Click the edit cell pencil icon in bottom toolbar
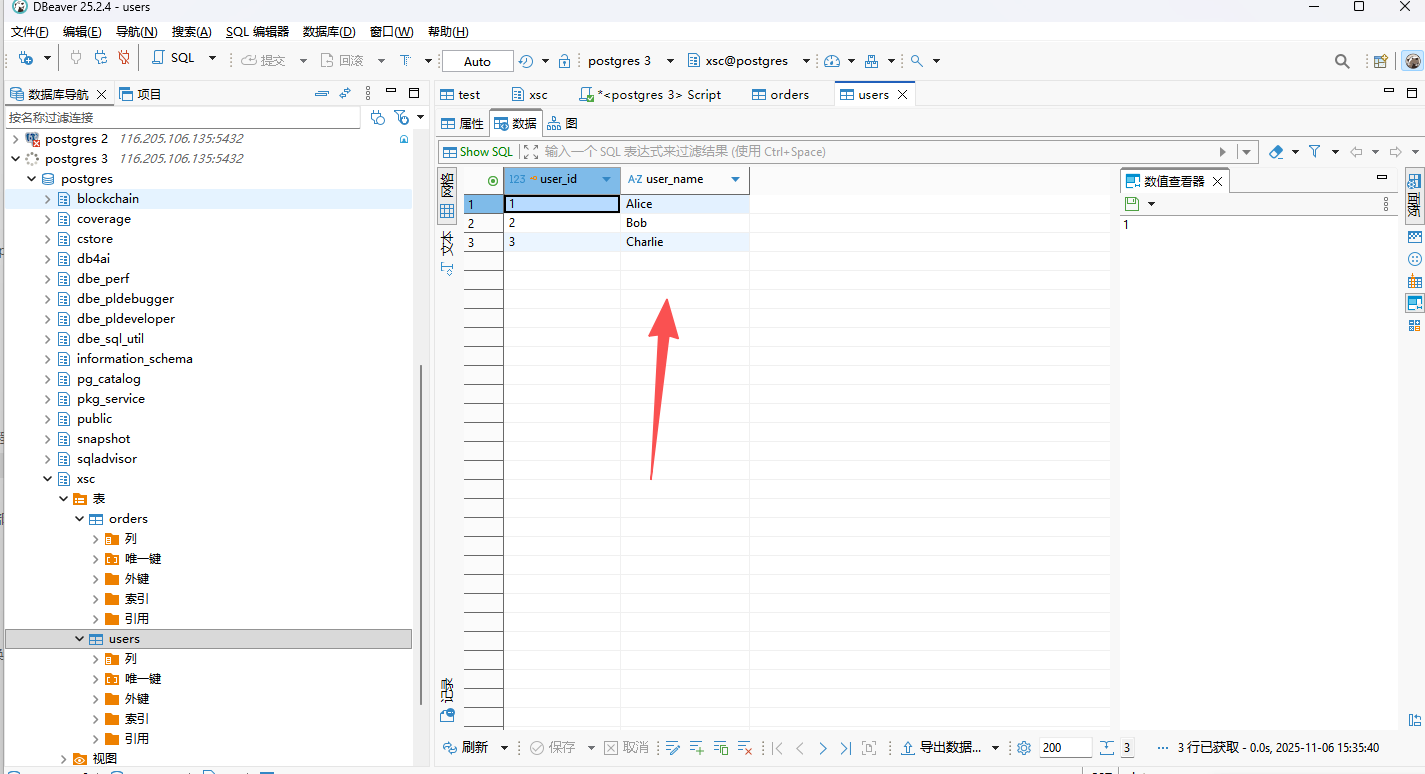The width and height of the screenshot is (1425, 774). coord(673,748)
